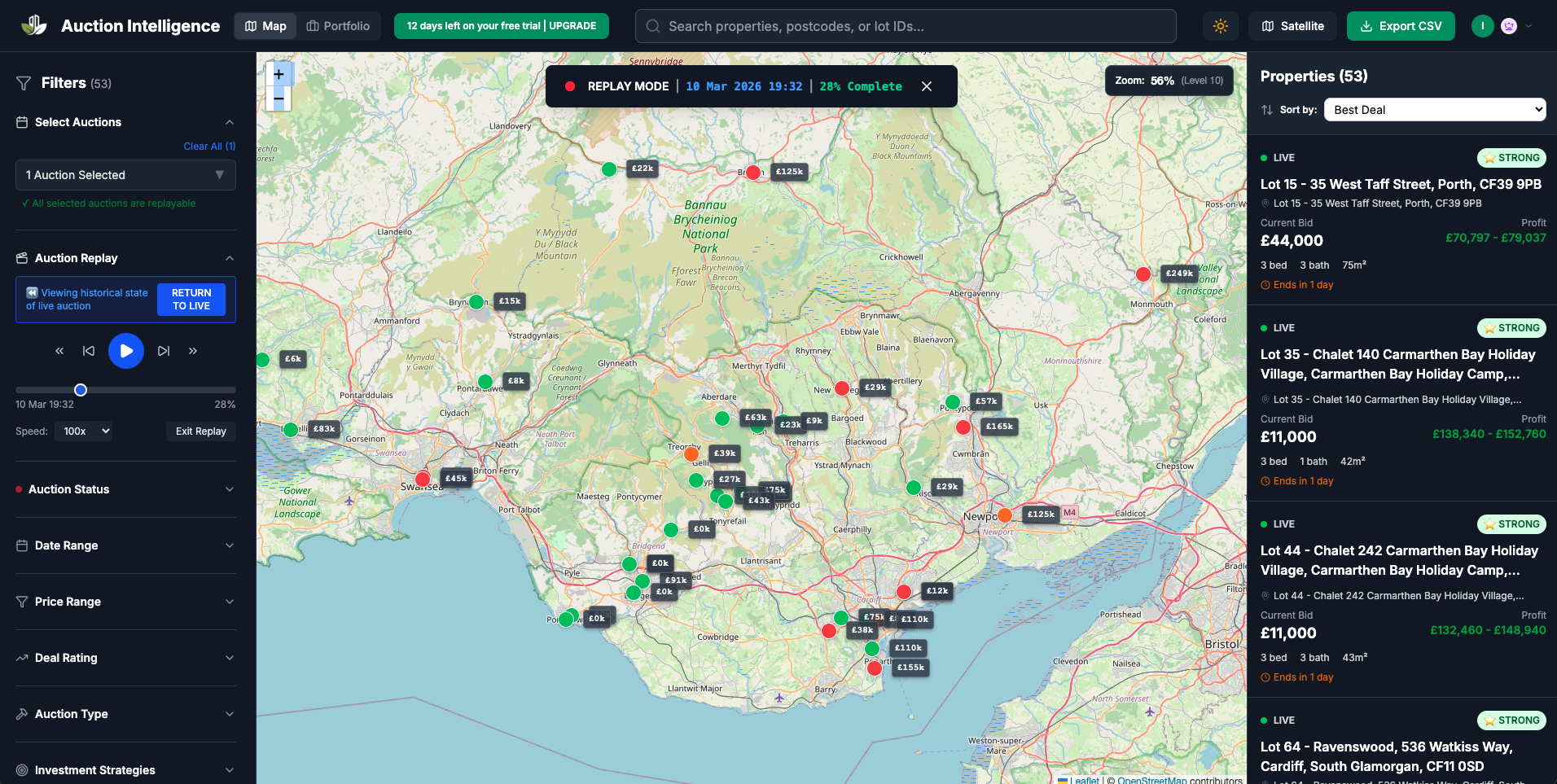This screenshot has width=1557, height=784.
Task: Switch to the Portfolio tab
Action: coord(338,26)
